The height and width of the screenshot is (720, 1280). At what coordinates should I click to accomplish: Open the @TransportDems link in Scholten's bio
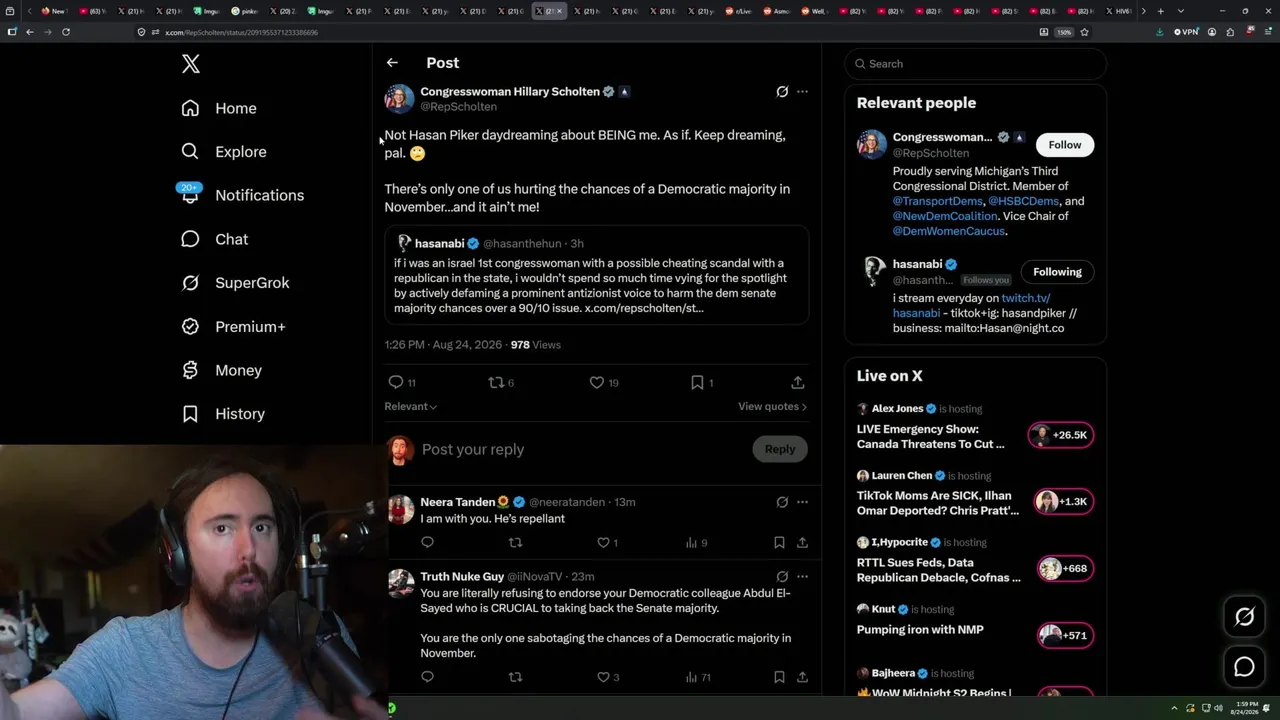pos(938,201)
